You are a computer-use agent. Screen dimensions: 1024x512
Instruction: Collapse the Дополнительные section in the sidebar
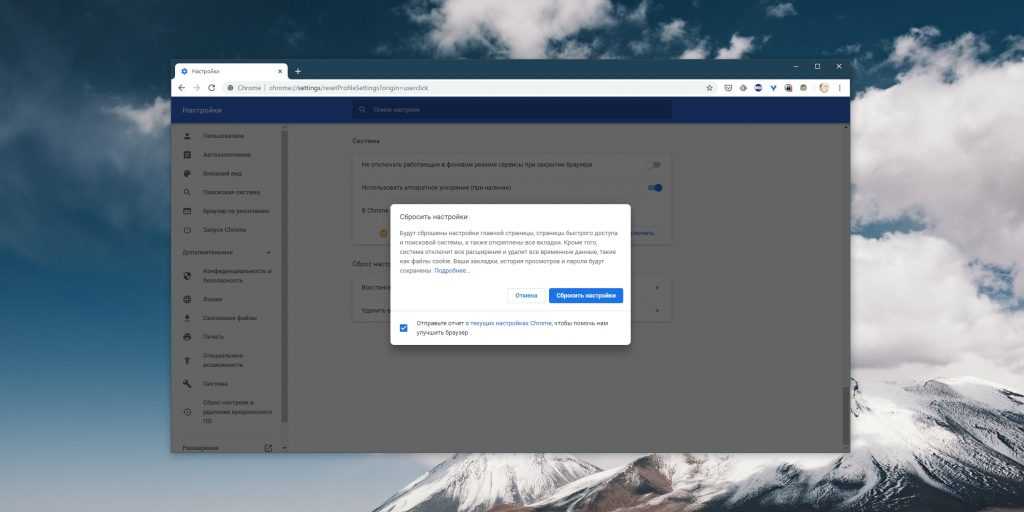pyautogui.click(x=268, y=252)
